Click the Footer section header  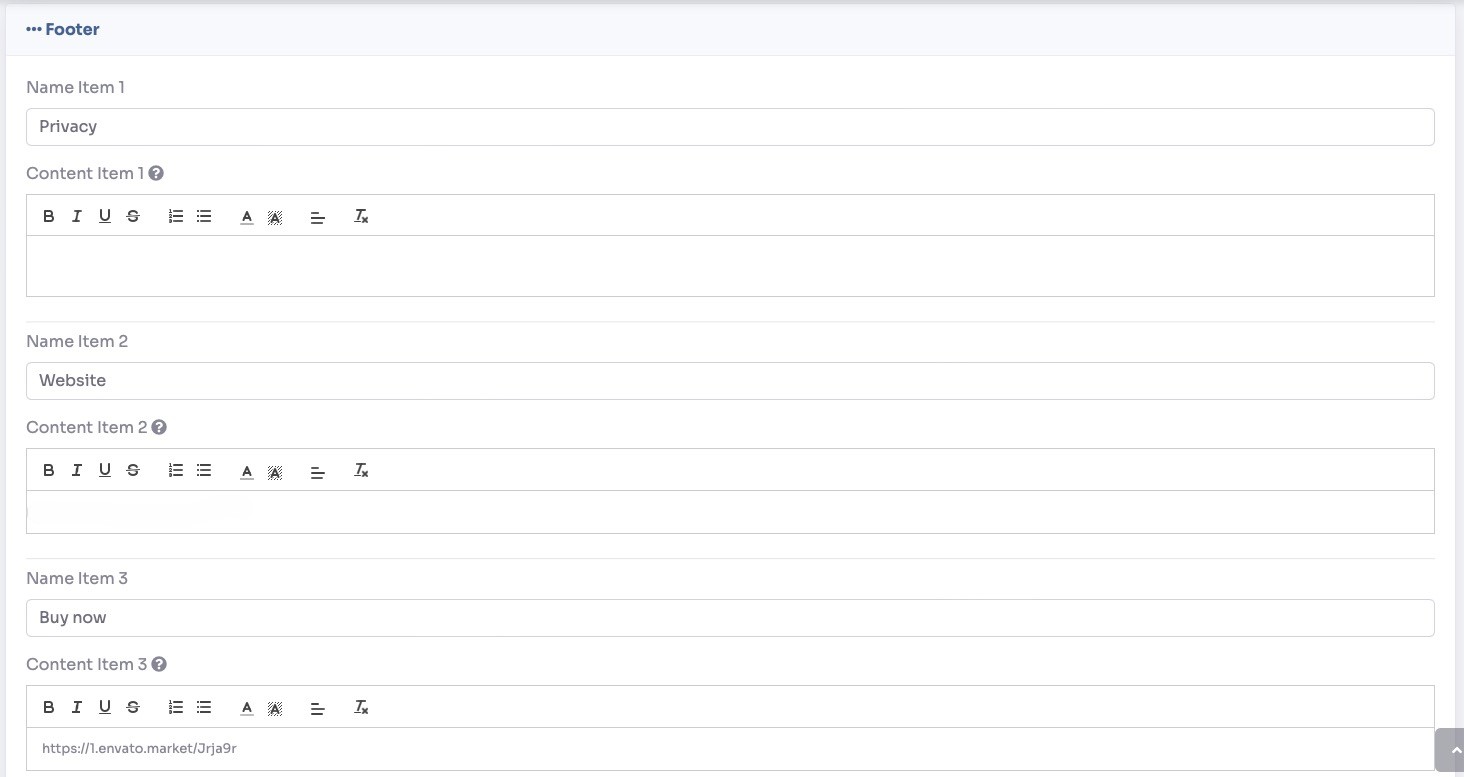click(64, 30)
